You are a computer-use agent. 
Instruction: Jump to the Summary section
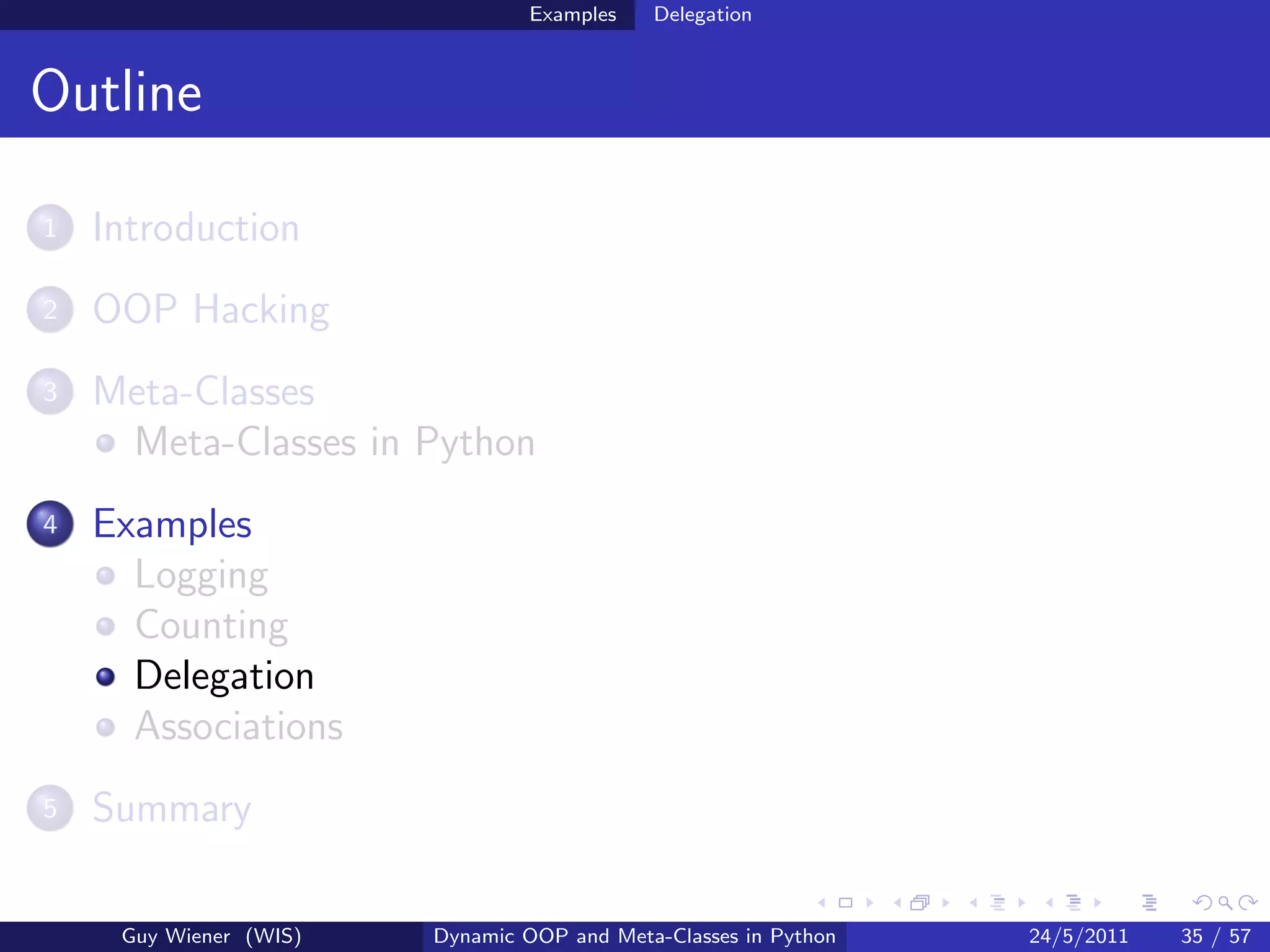172,809
